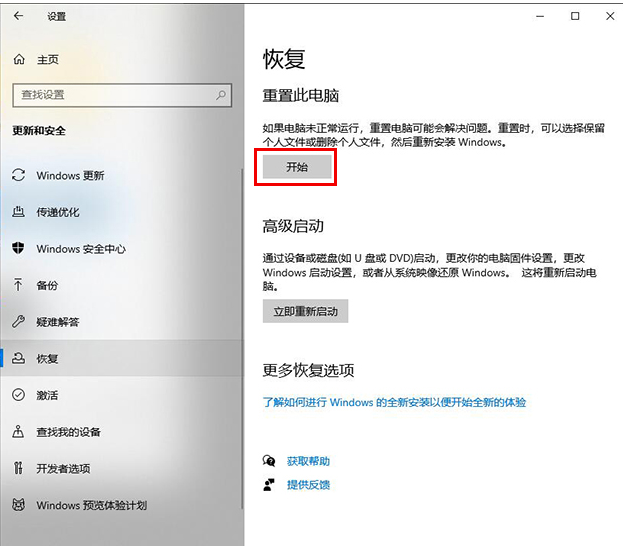Click the 传递优化 delivery icon
This screenshot has height=546, width=623.
point(18,211)
